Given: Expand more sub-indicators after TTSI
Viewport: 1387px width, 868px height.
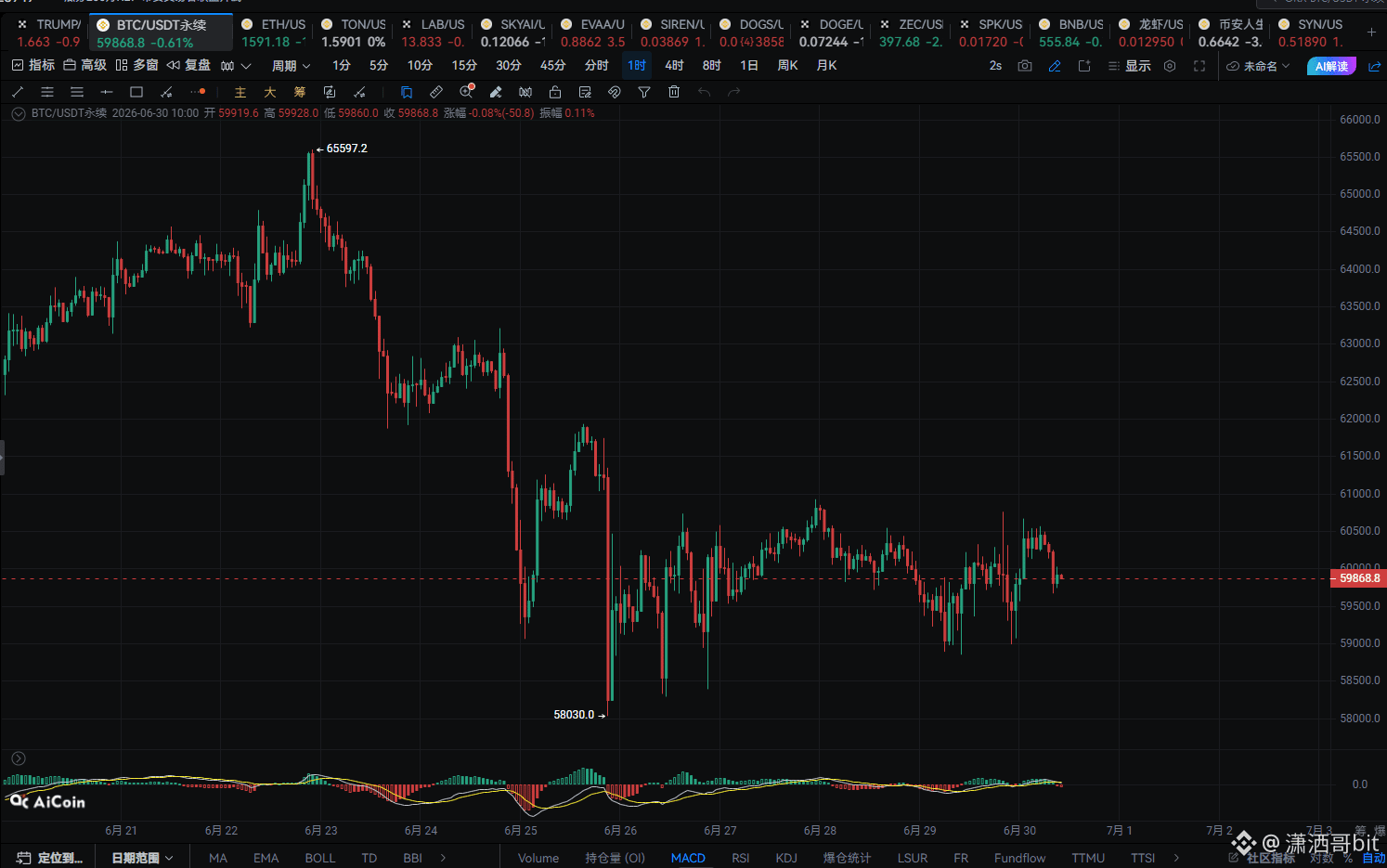Looking at the screenshot, I should [x=1176, y=858].
